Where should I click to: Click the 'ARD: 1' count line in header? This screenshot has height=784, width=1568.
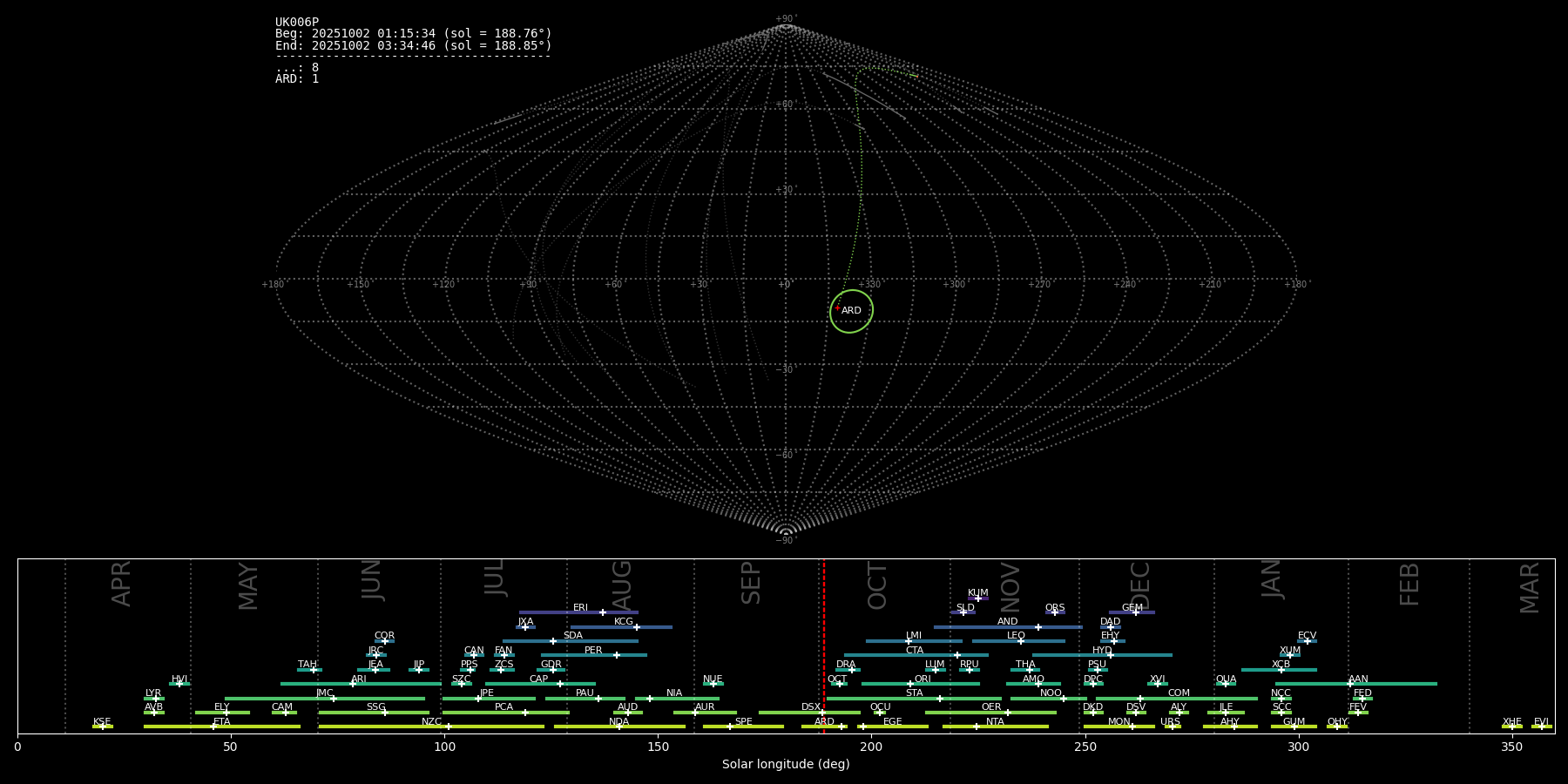tap(297, 79)
